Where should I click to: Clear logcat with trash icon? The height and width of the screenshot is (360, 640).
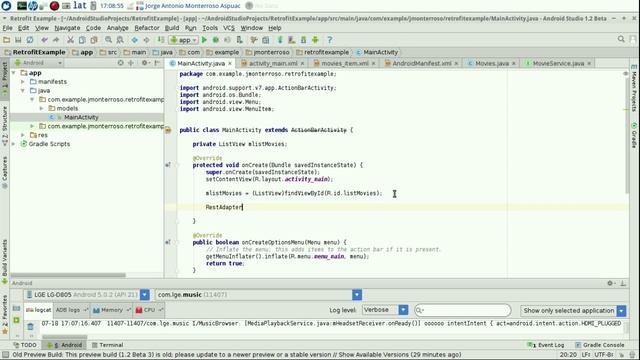point(31,326)
